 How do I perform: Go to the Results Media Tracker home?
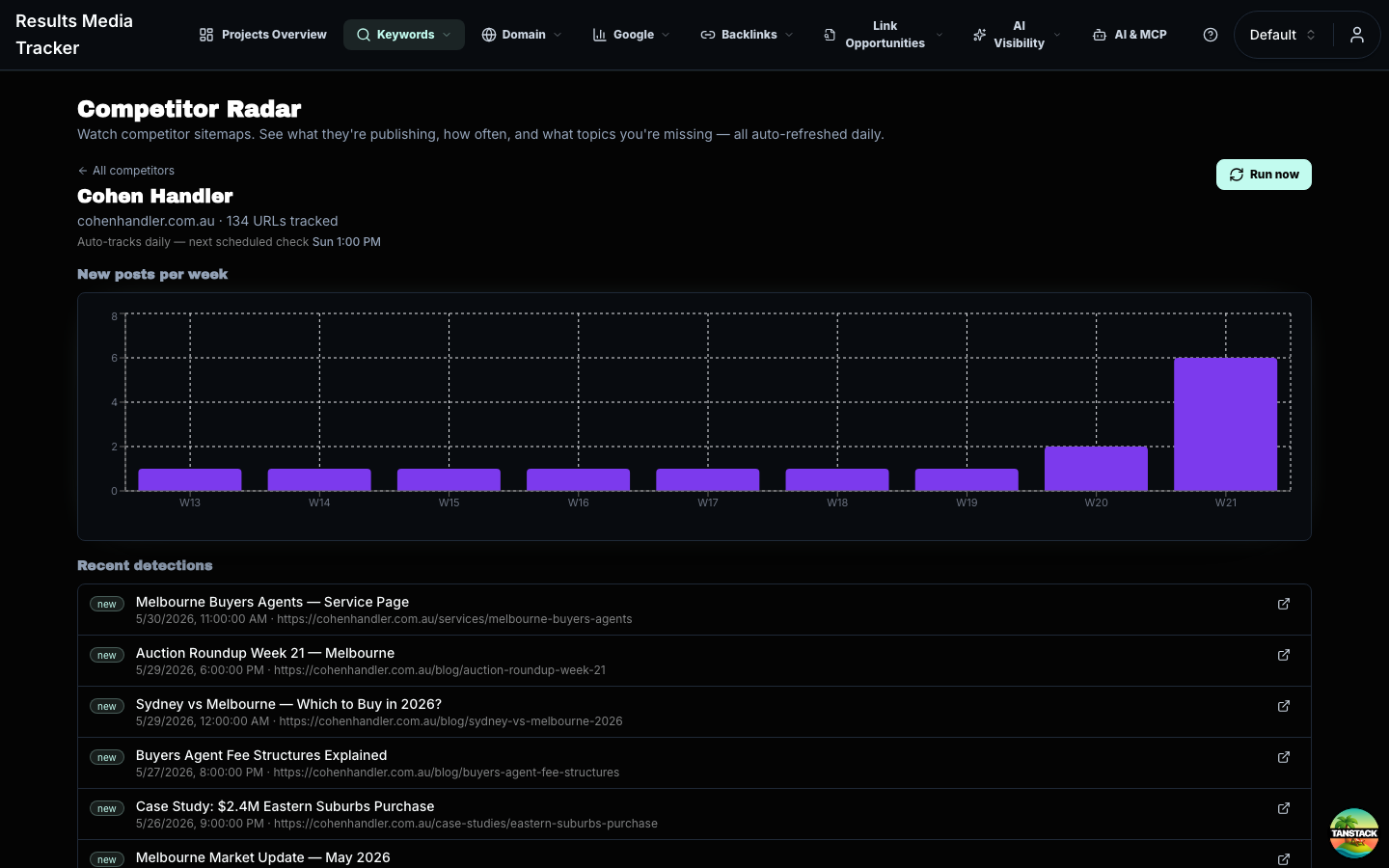(x=74, y=35)
